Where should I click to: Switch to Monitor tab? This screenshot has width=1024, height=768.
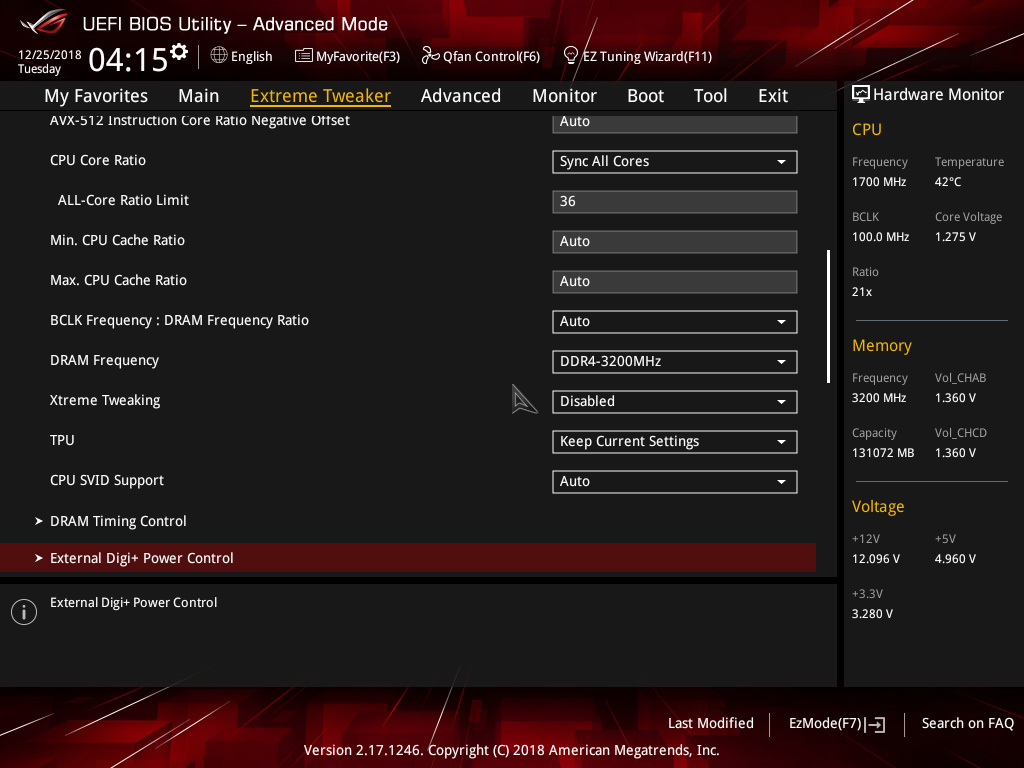[564, 95]
